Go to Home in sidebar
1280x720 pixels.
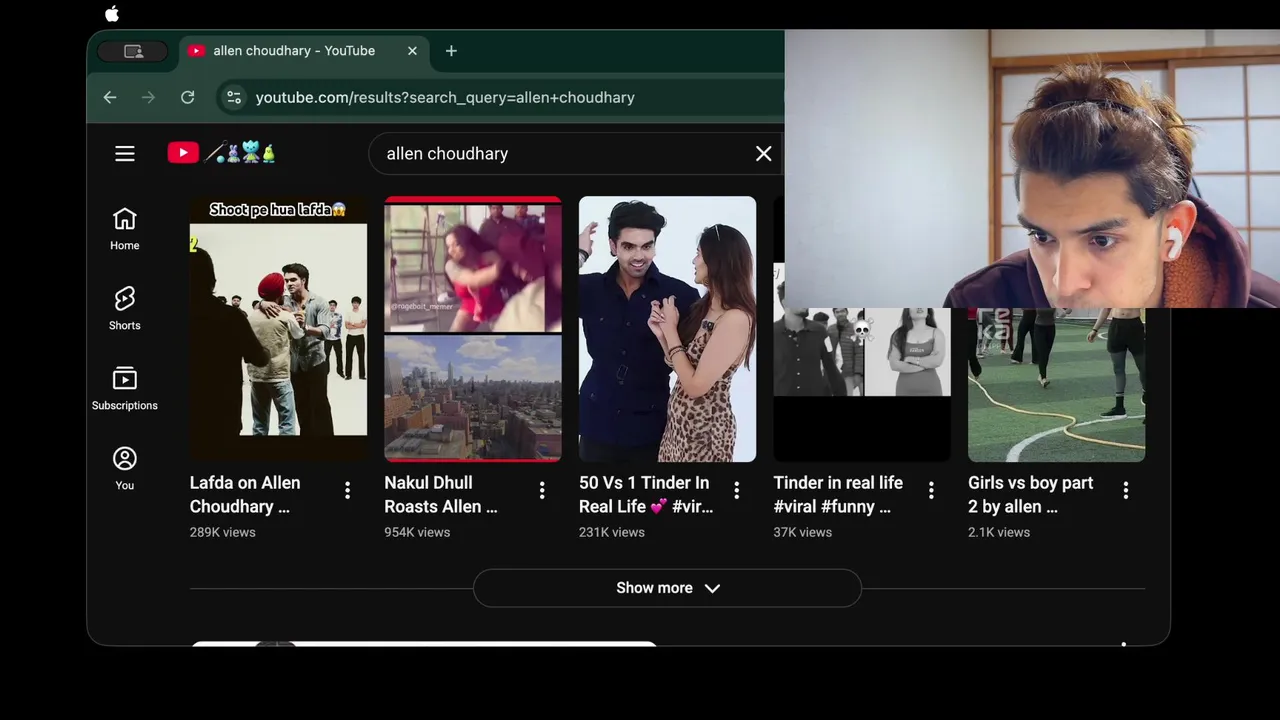pos(125,229)
